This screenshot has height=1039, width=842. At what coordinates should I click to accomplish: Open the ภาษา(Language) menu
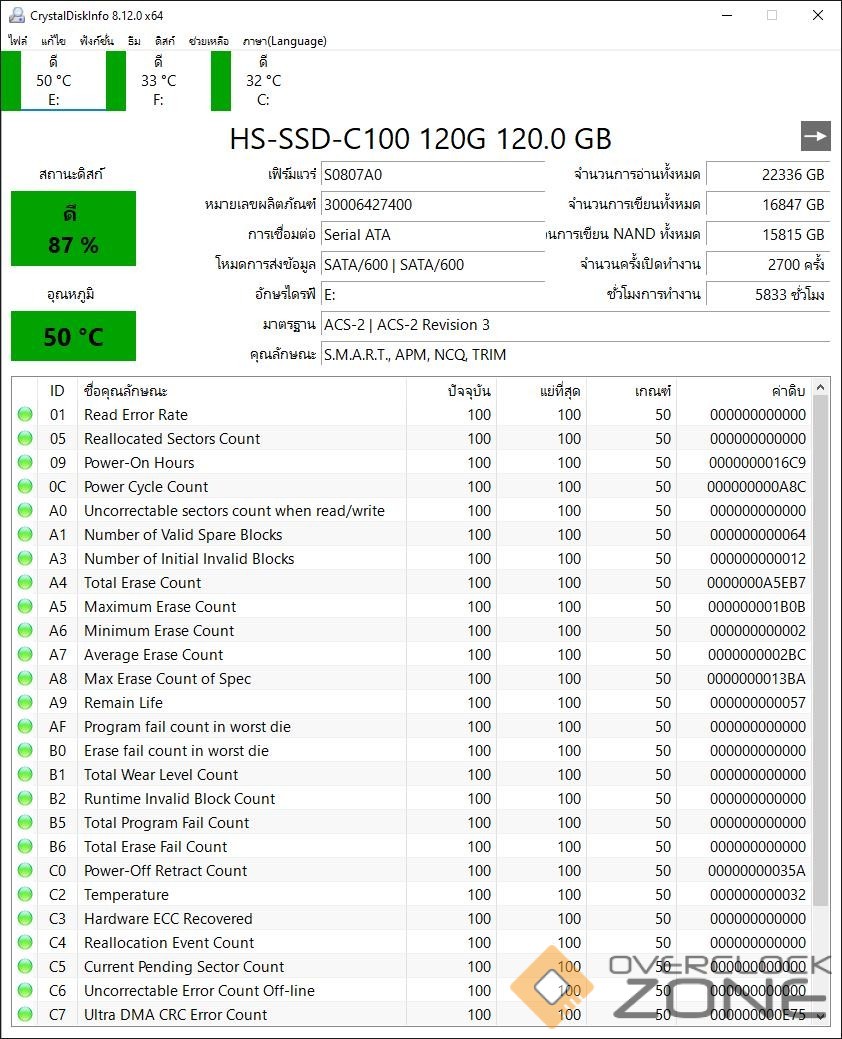284,41
